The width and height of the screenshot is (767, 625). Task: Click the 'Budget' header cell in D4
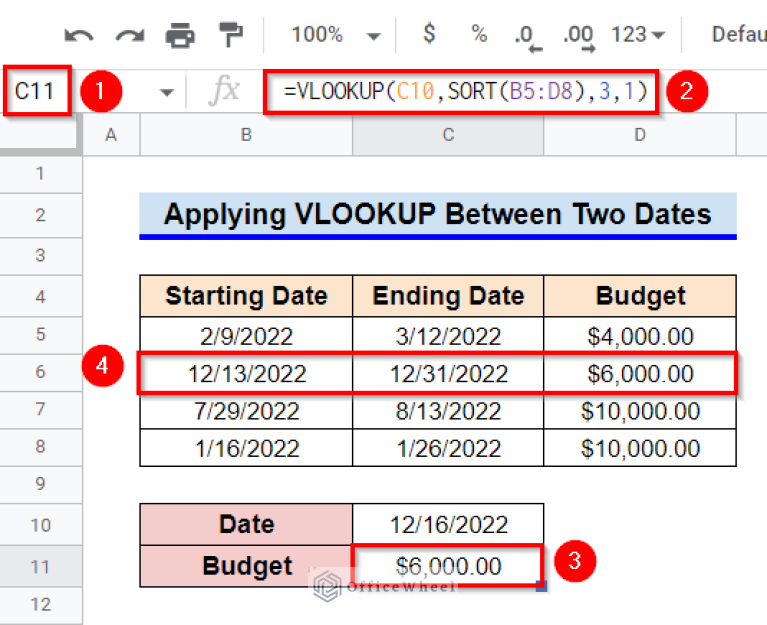[640, 296]
